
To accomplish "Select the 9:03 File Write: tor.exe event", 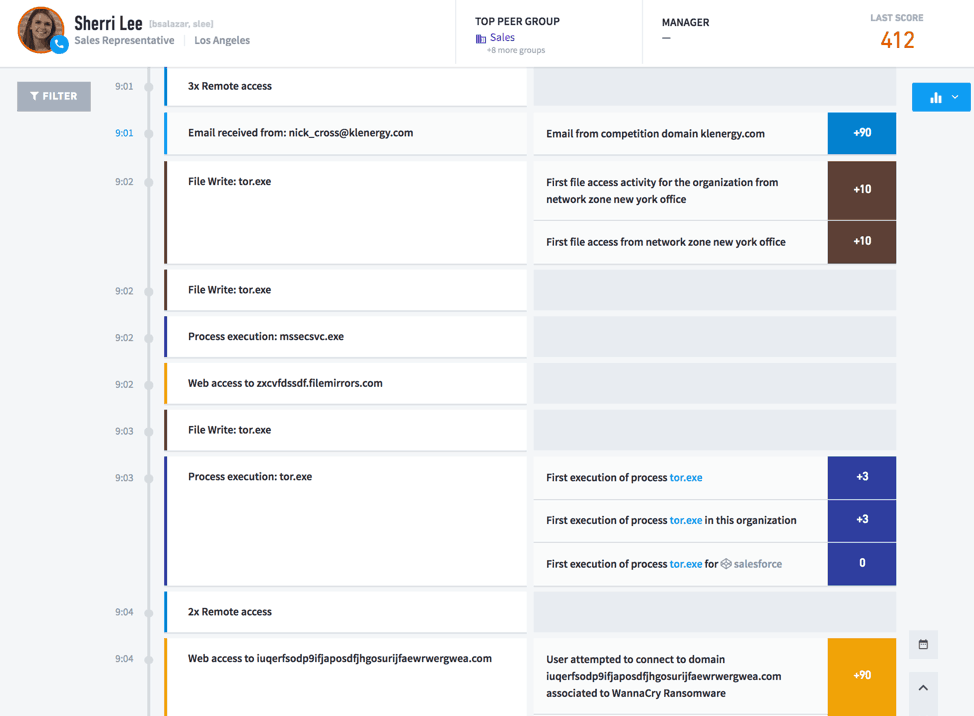I will click(x=345, y=430).
